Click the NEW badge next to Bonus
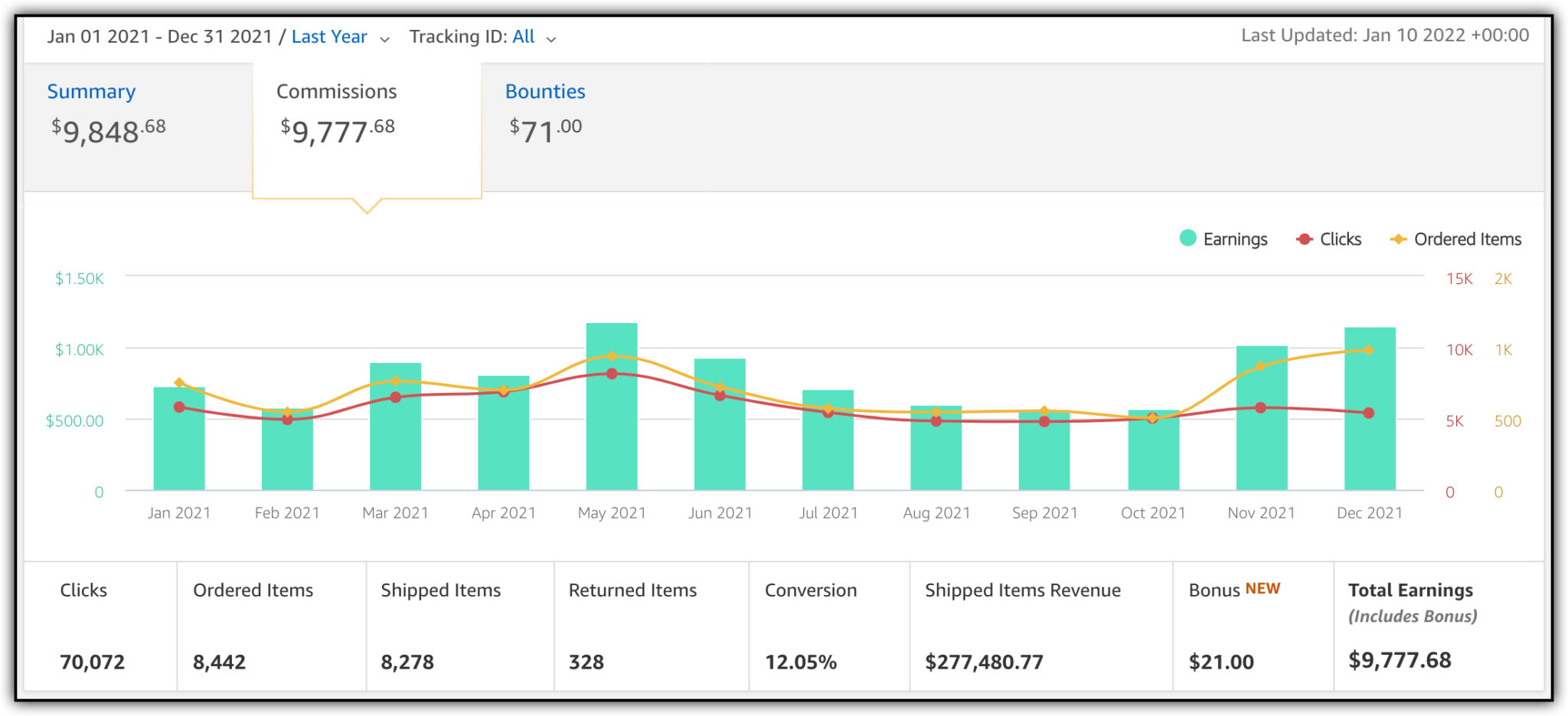1568x716 pixels. coord(1262,588)
